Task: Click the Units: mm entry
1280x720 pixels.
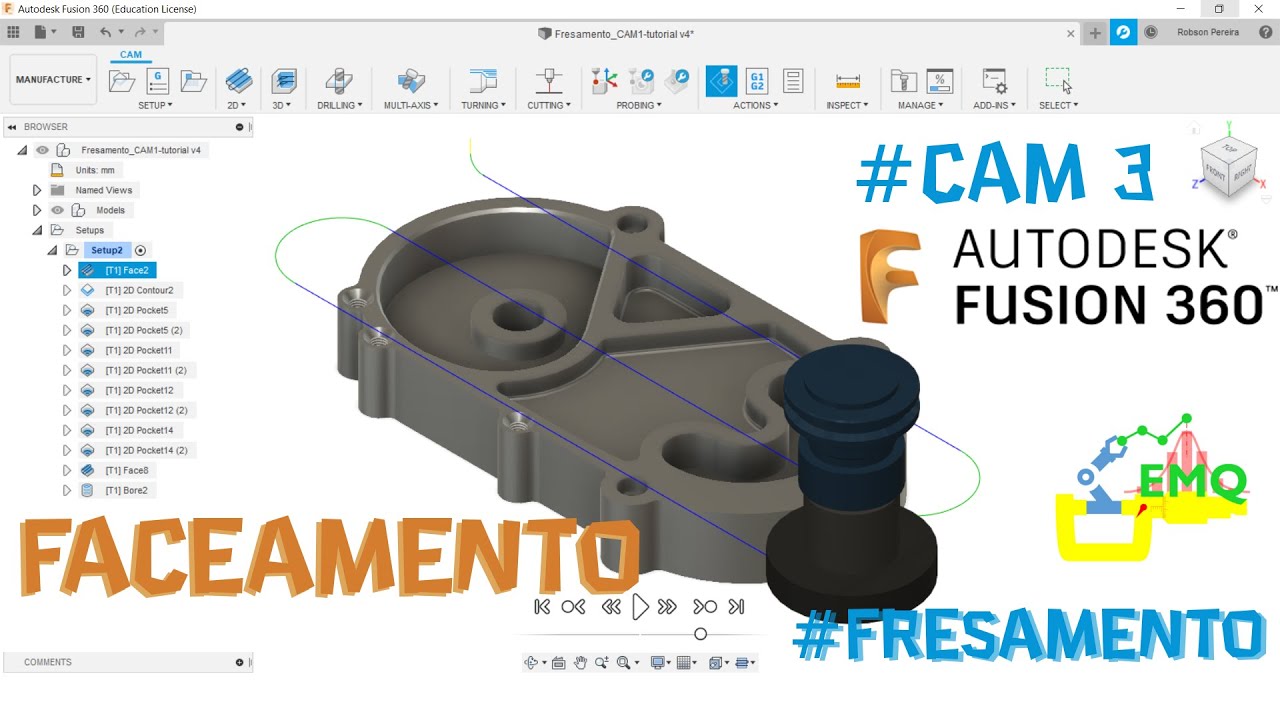Action: (95, 170)
